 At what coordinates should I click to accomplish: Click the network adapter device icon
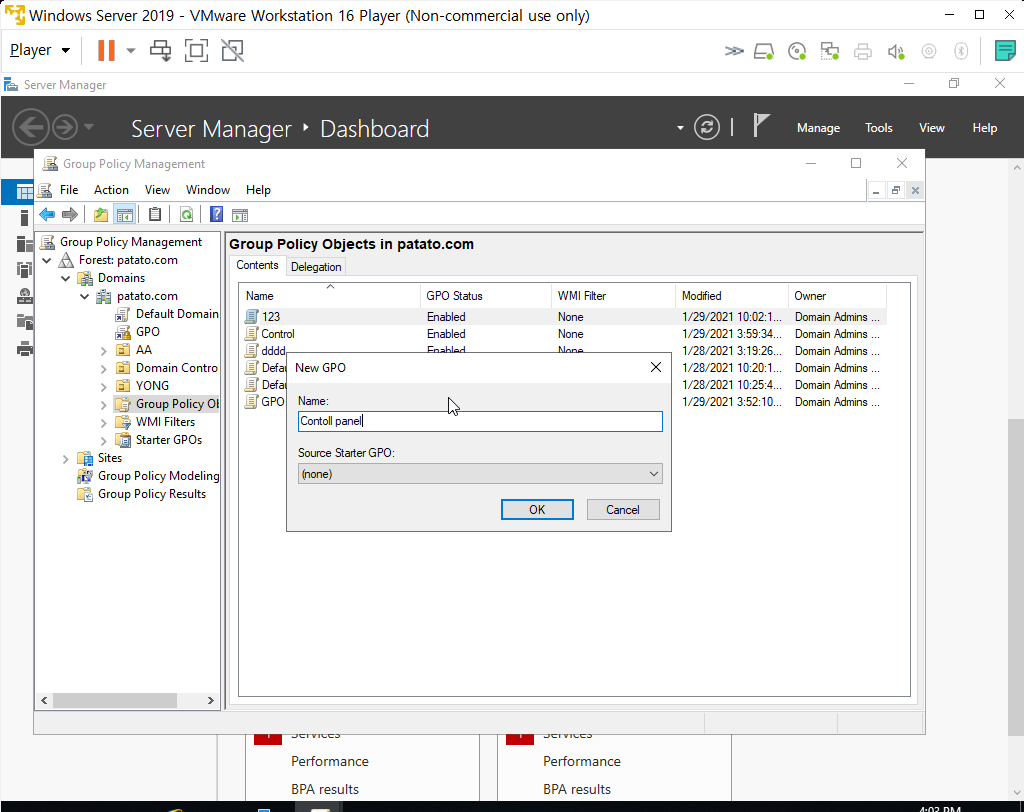829,51
